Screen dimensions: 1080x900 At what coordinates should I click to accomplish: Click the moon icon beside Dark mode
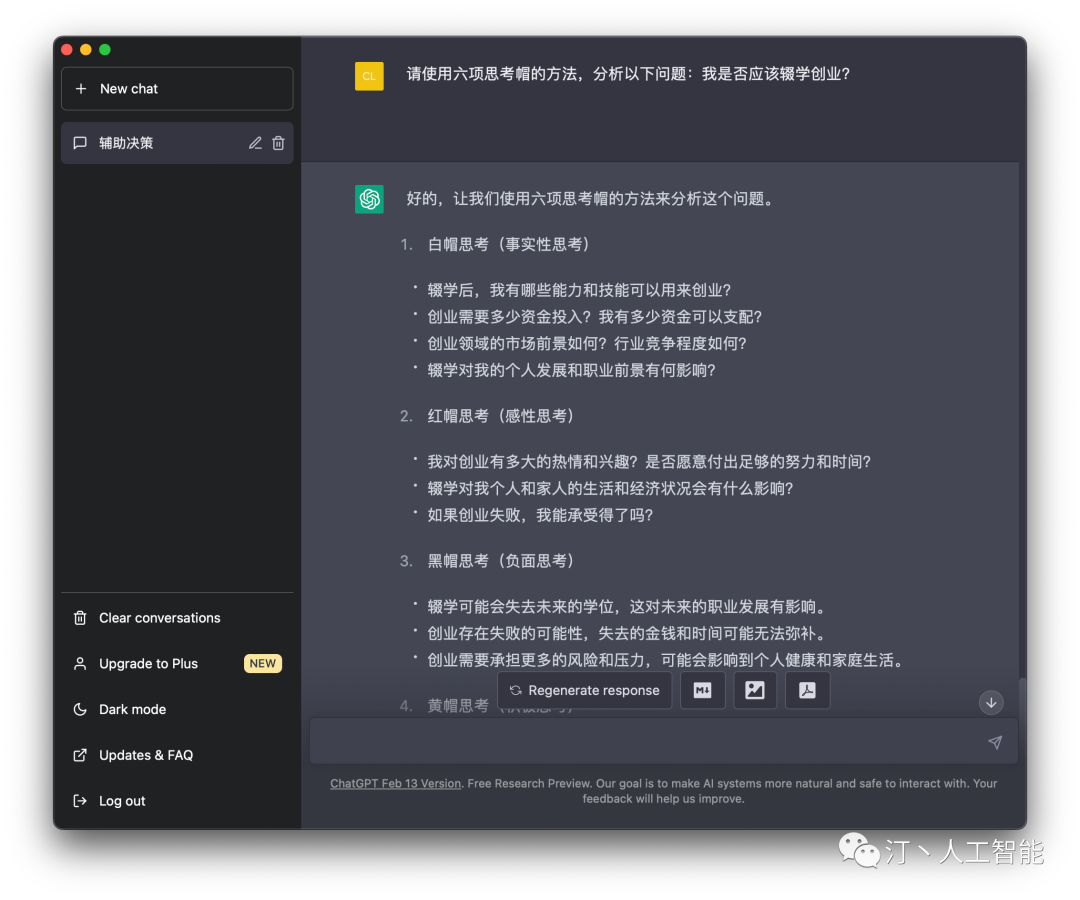pos(80,709)
